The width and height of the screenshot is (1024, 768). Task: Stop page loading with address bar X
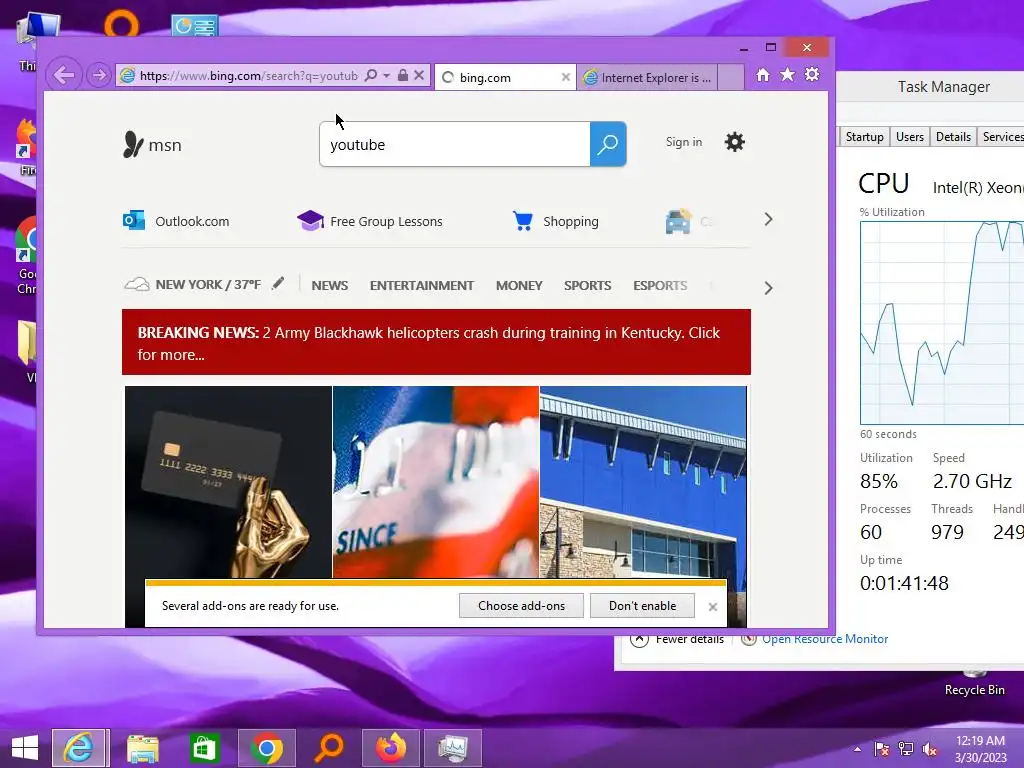pos(419,75)
